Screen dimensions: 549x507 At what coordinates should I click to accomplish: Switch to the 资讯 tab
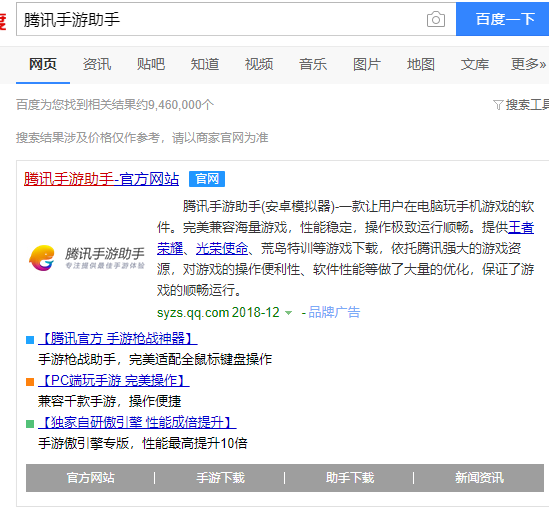coord(97,64)
